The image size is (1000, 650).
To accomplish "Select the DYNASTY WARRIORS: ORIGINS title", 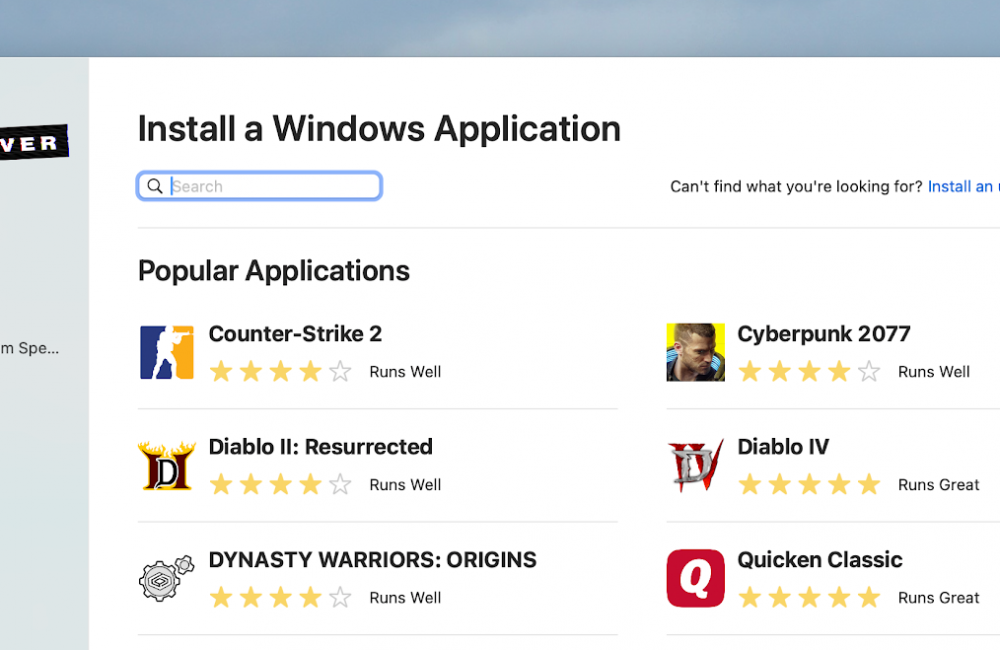I will tap(372, 560).
